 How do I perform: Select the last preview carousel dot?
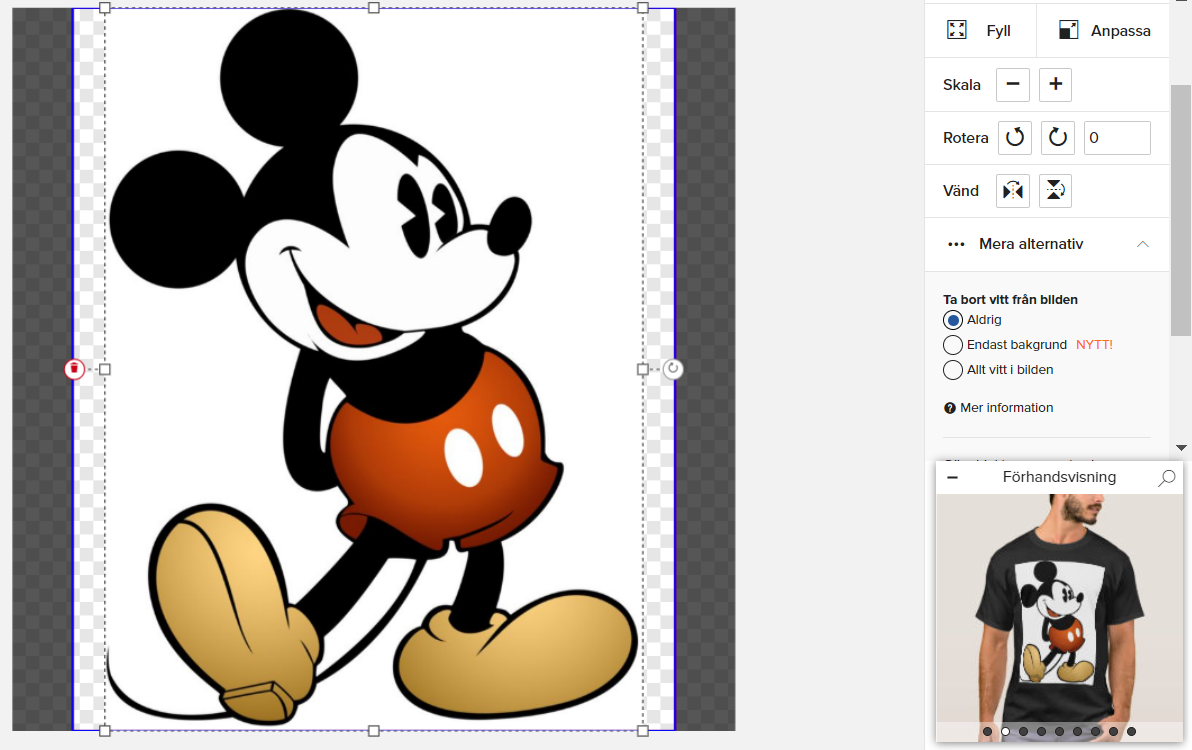click(1131, 732)
